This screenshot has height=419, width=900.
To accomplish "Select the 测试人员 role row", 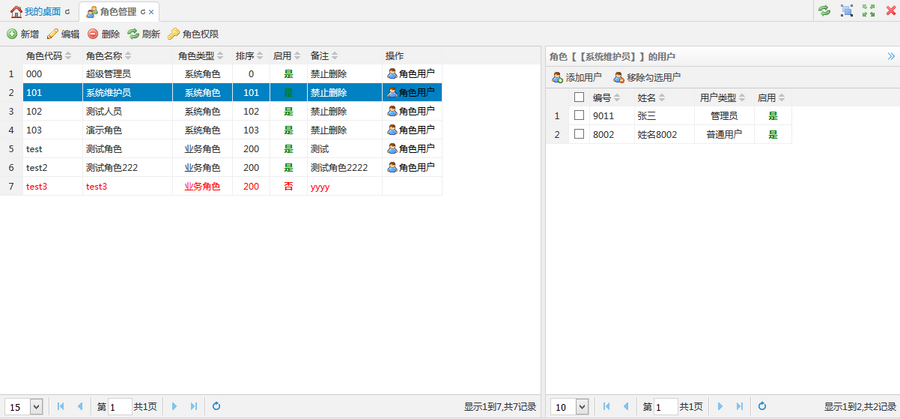I will pos(221,111).
